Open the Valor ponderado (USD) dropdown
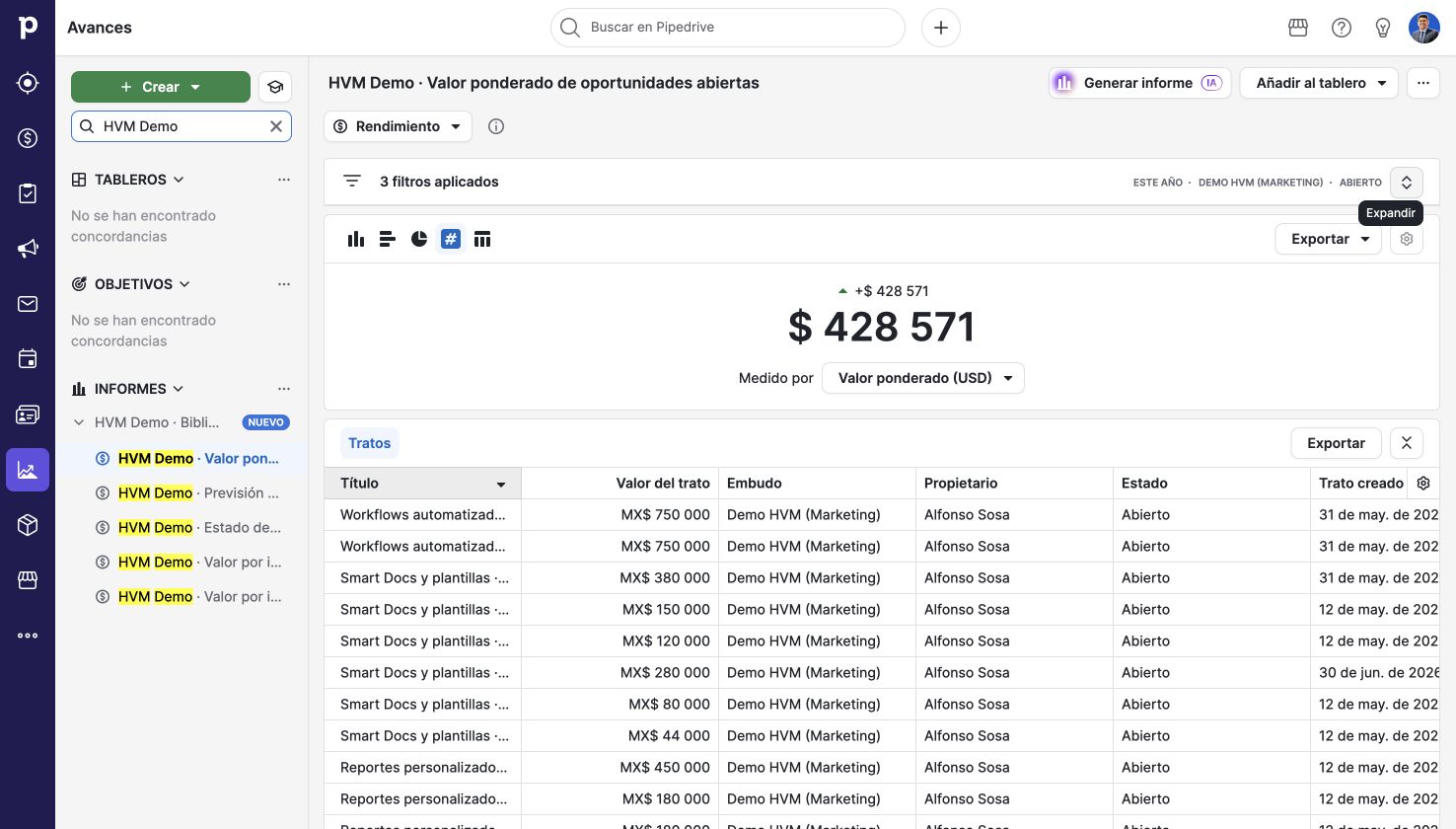Screen dimensions: 1456x829 tap(923, 378)
